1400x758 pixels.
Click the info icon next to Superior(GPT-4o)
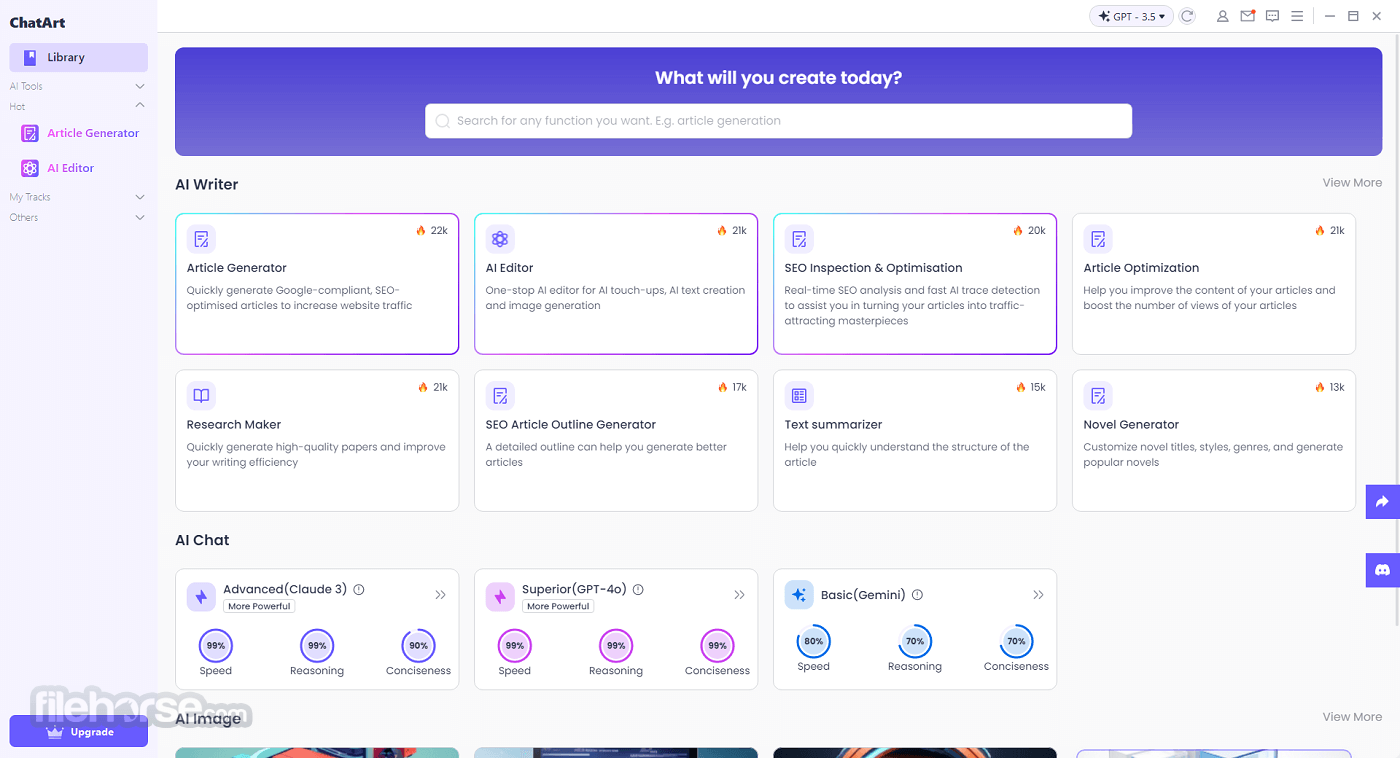point(638,590)
